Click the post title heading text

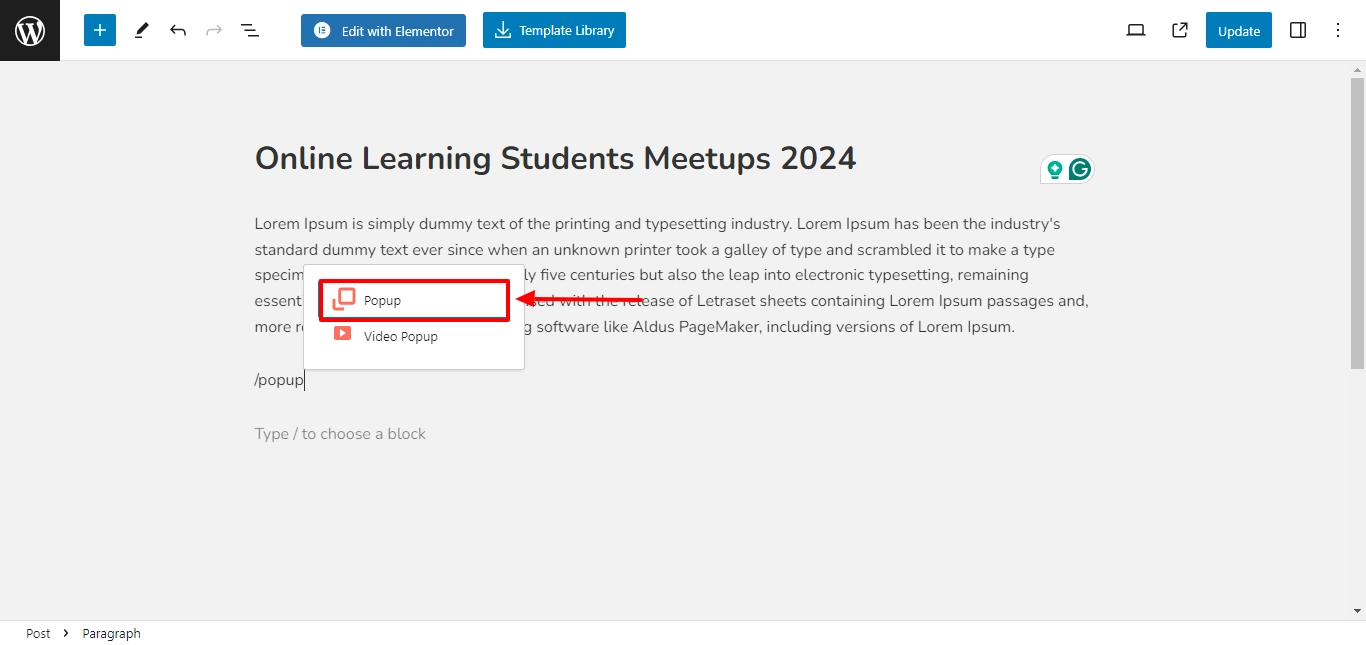[556, 158]
